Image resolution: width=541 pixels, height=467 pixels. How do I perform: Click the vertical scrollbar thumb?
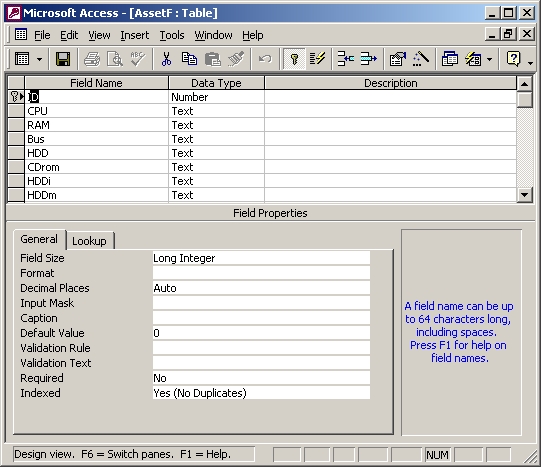pyautogui.click(x=524, y=100)
